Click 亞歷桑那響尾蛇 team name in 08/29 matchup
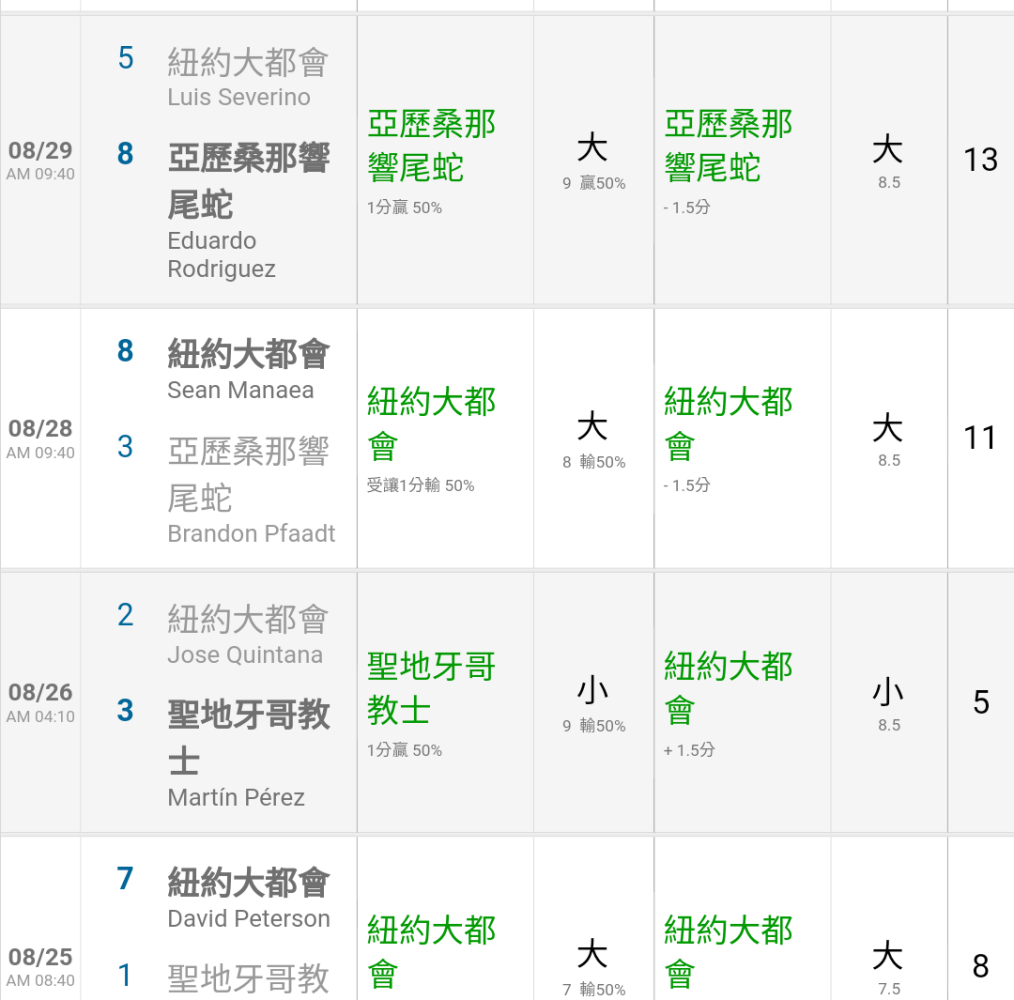The height and width of the screenshot is (1000, 1014). 249,180
